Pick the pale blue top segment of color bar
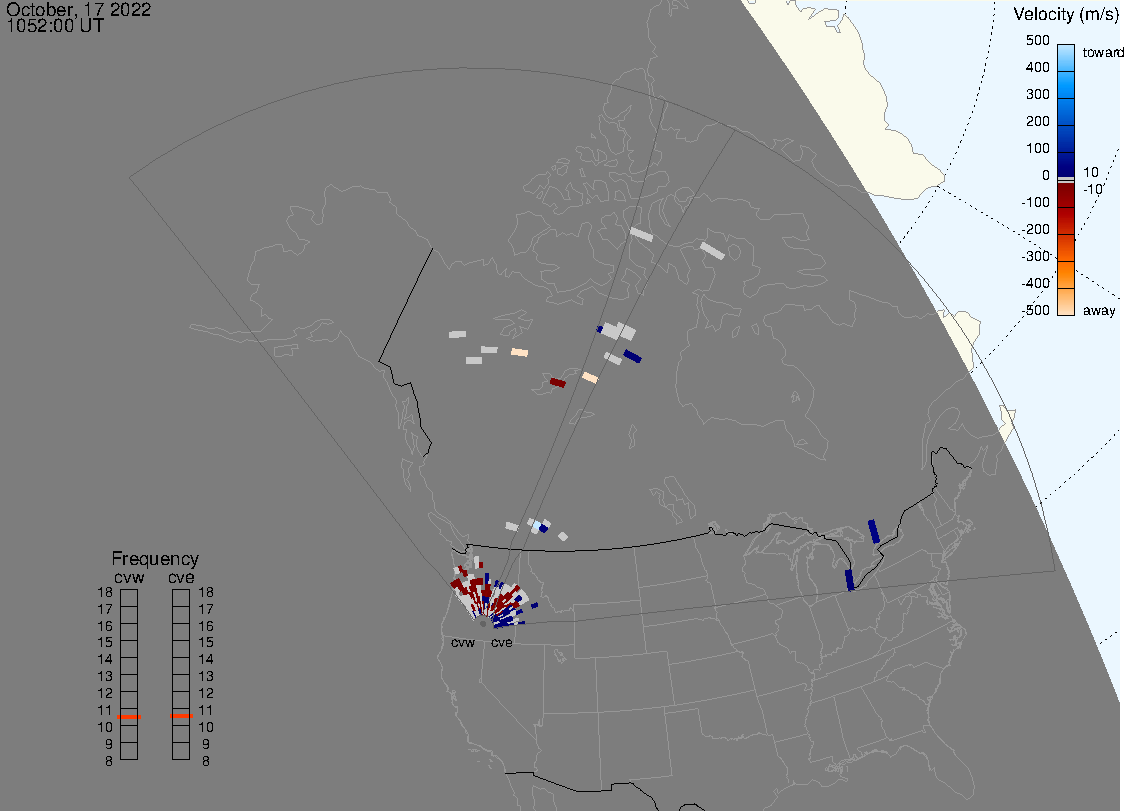The width and height of the screenshot is (1124, 811). [1066, 57]
